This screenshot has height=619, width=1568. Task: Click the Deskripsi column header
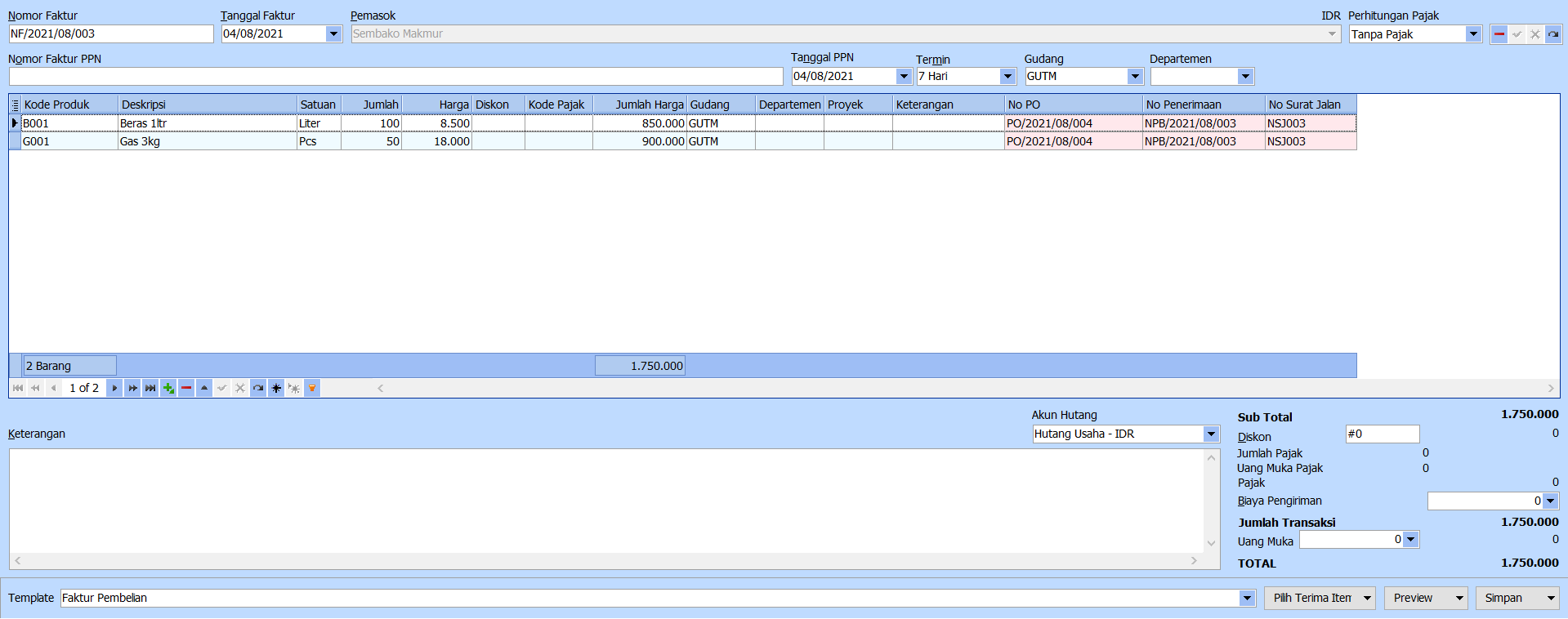pyautogui.click(x=208, y=105)
